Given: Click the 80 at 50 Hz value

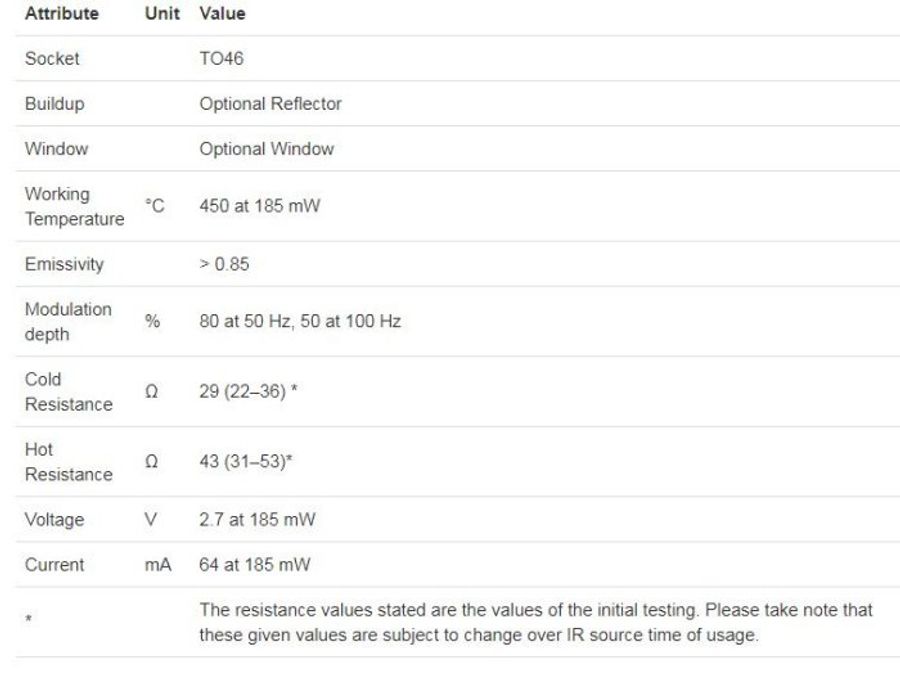Looking at the screenshot, I should (x=300, y=322).
